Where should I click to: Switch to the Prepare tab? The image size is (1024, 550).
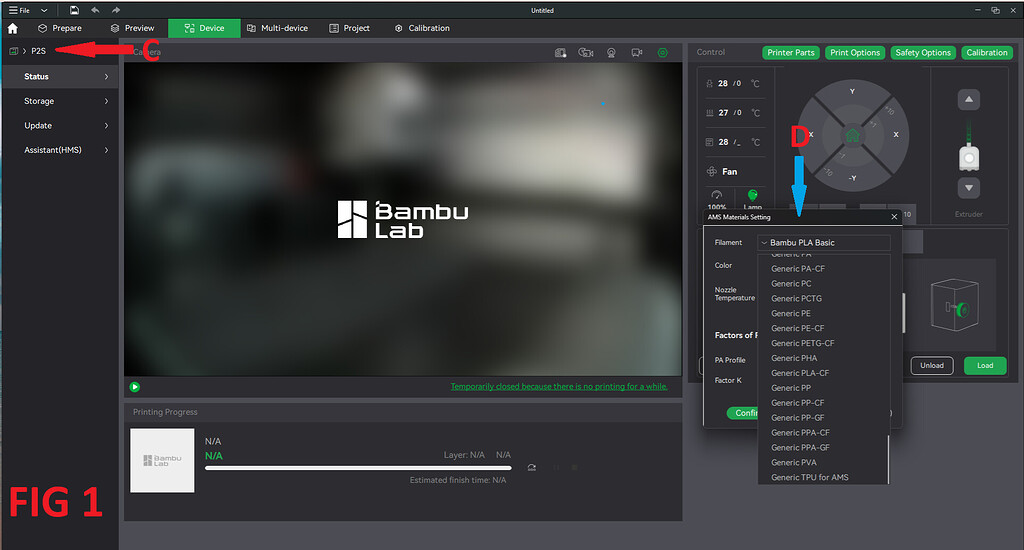(60, 28)
